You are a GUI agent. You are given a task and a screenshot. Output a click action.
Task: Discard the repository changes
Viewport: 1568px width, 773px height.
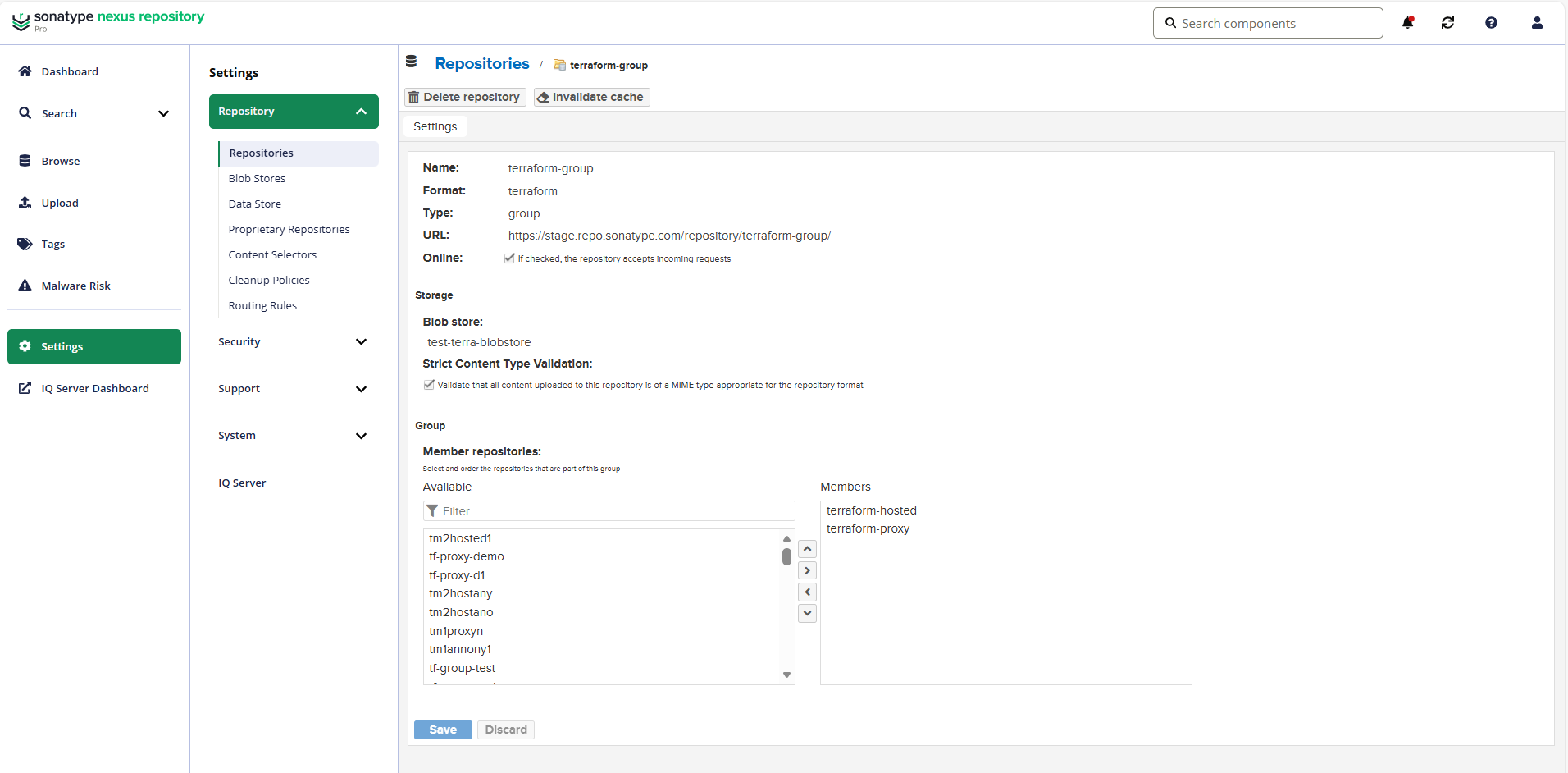[506, 730]
